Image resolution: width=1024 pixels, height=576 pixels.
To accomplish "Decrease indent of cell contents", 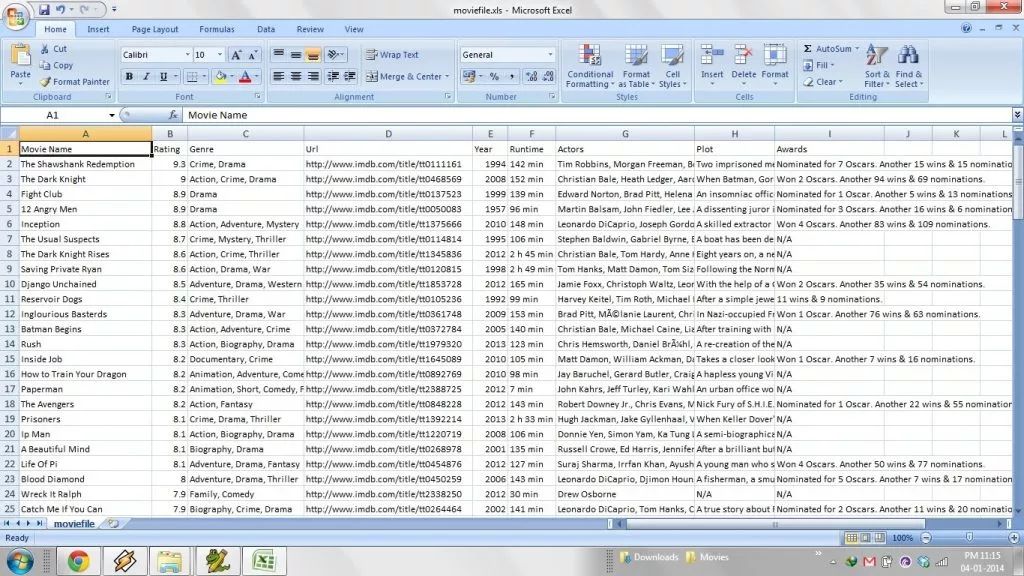I will point(333,76).
